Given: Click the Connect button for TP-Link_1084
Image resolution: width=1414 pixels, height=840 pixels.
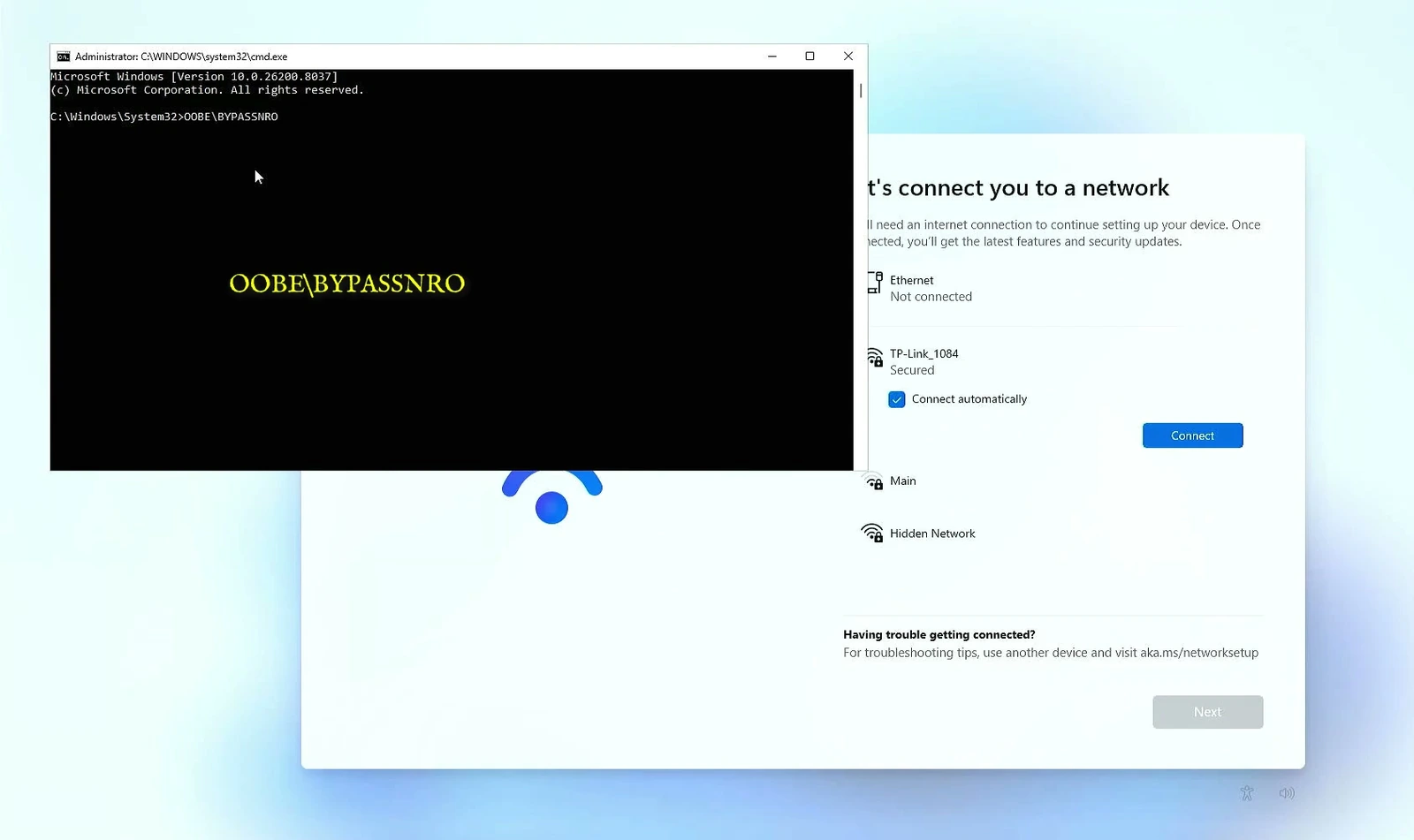Looking at the screenshot, I should 1192,435.
